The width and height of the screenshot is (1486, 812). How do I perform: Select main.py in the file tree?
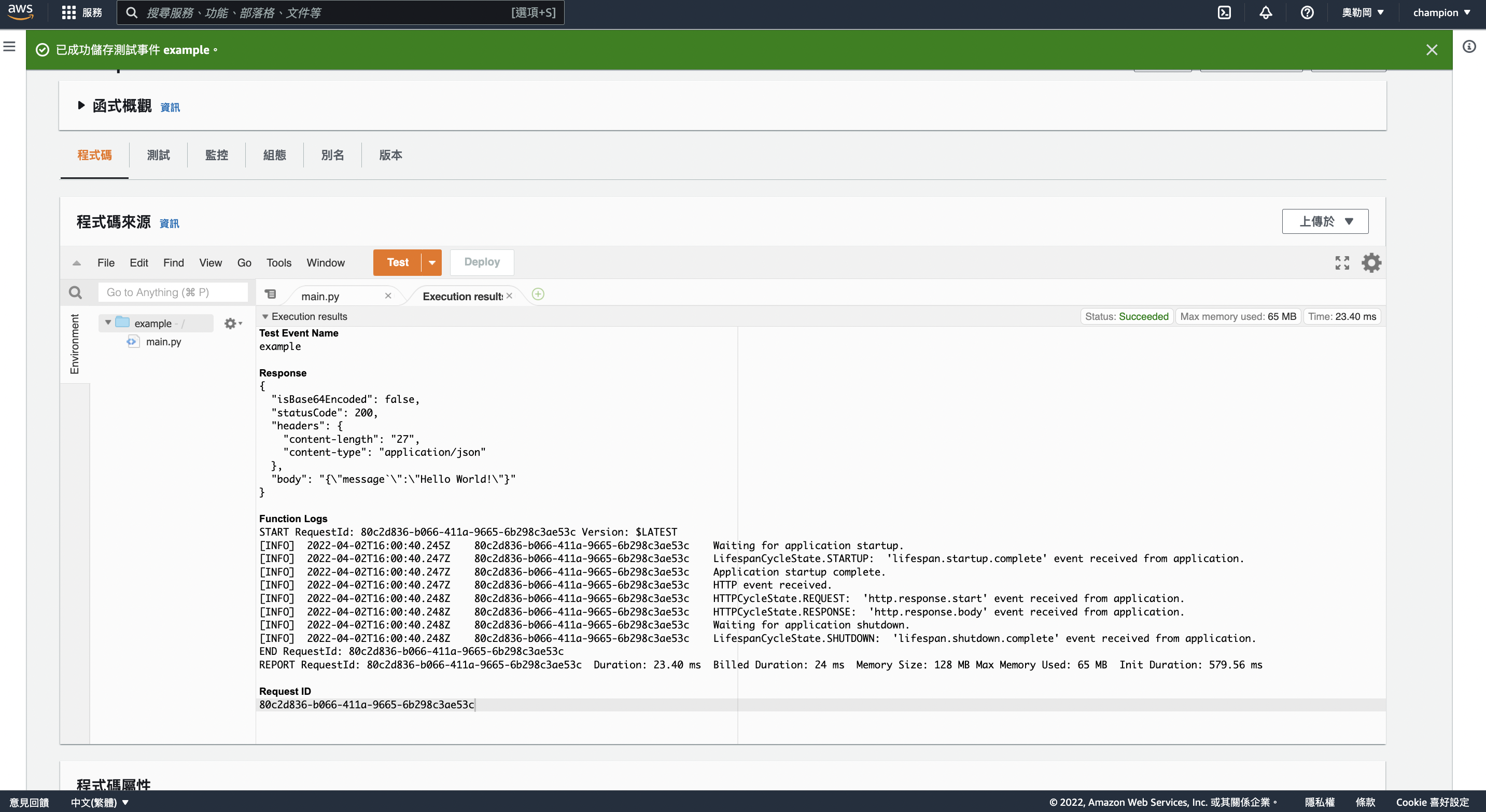point(163,342)
